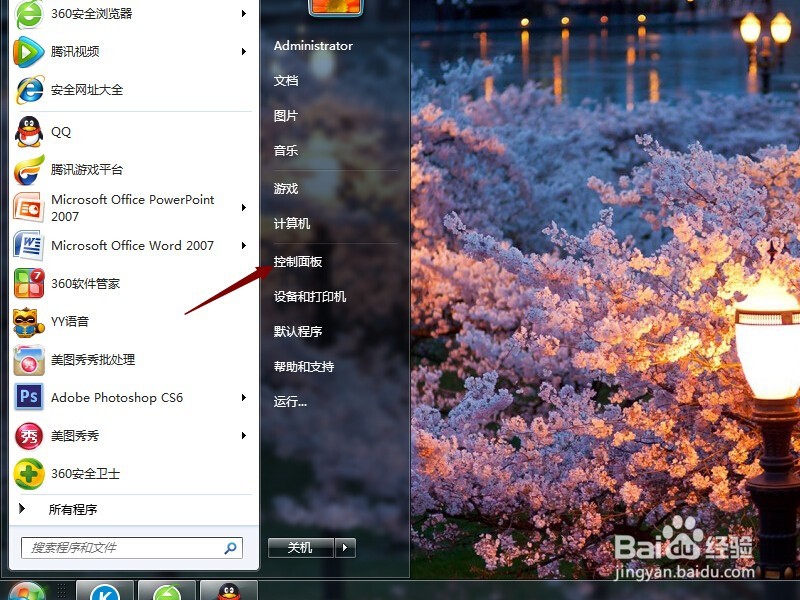Open 计算机 from the Start menu
Image resolution: width=800 pixels, height=600 pixels.
[288, 223]
